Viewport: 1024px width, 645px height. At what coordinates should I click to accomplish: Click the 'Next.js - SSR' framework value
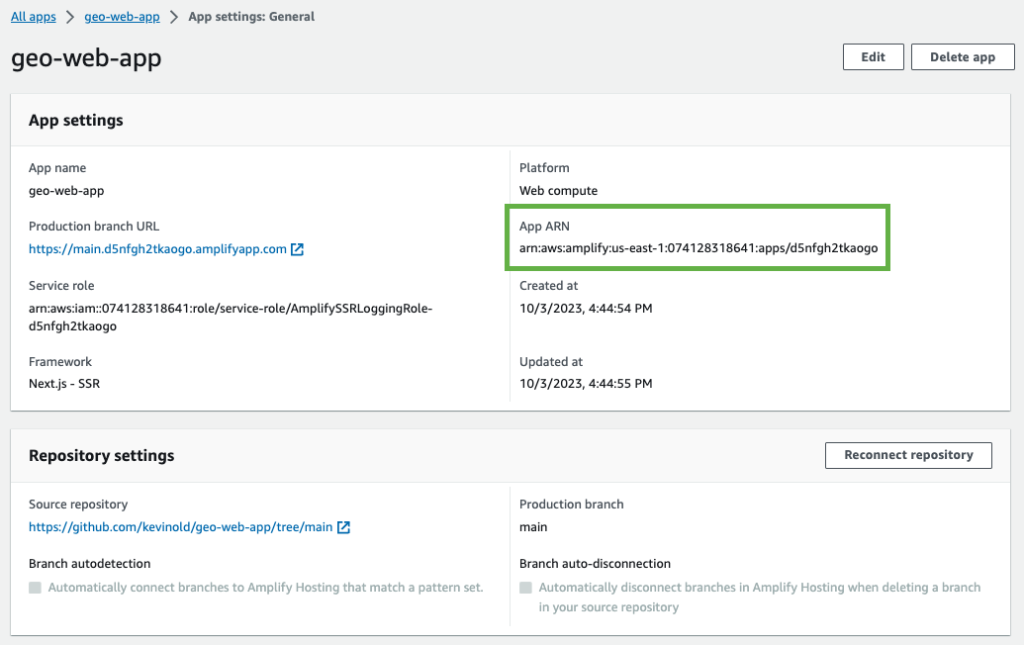(x=64, y=384)
